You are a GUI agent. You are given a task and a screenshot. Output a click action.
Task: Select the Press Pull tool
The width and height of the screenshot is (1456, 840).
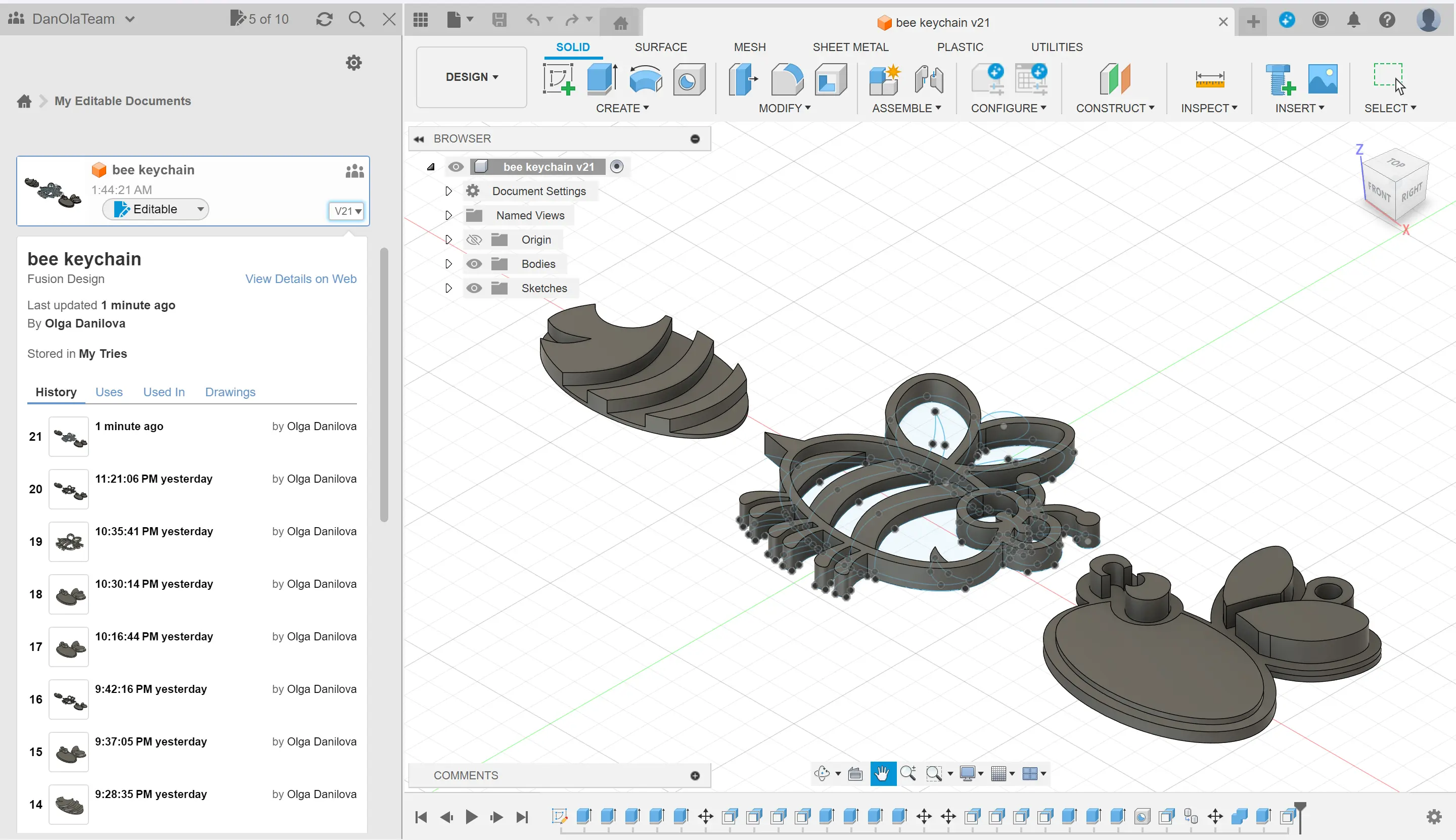pyautogui.click(x=743, y=79)
